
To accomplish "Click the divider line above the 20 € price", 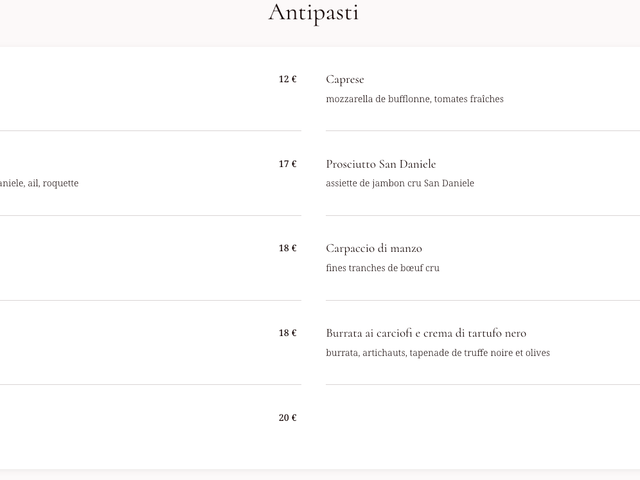I will coord(150,385).
